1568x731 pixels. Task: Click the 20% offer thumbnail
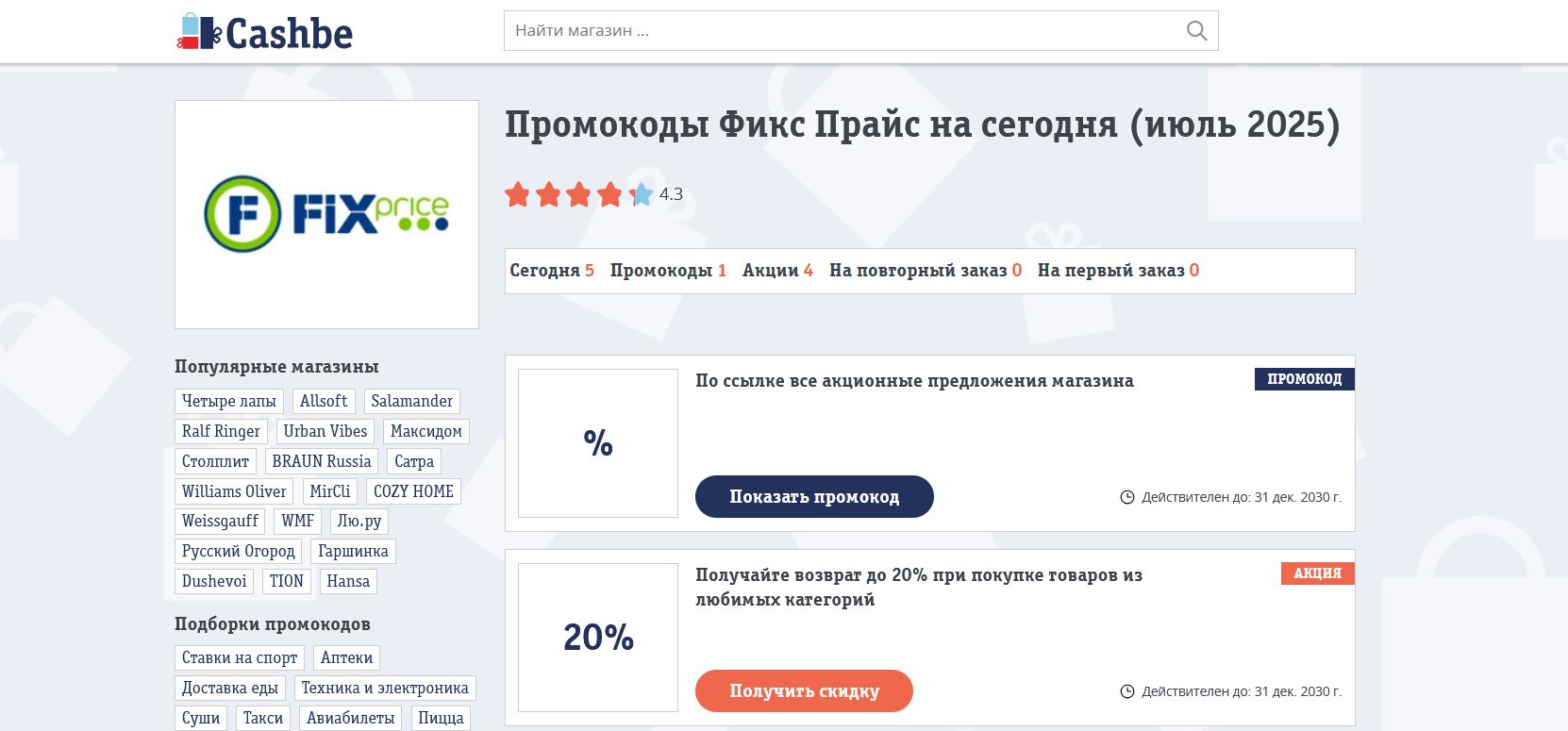[598, 638]
